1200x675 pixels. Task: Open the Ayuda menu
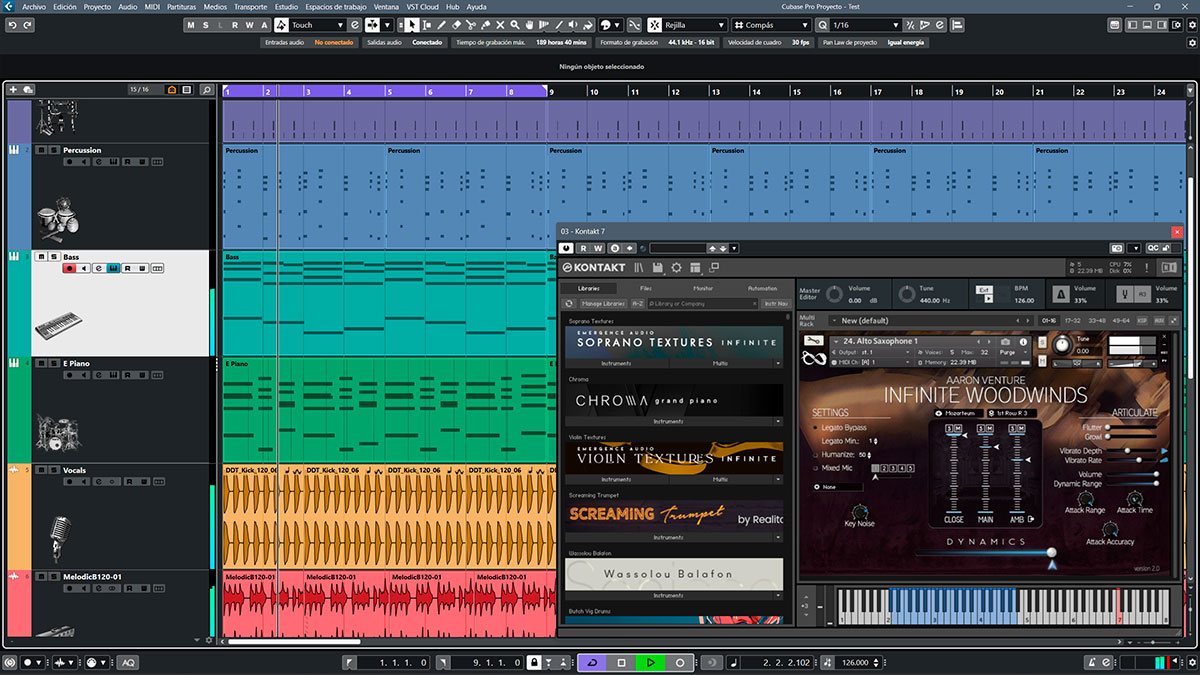(477, 6)
